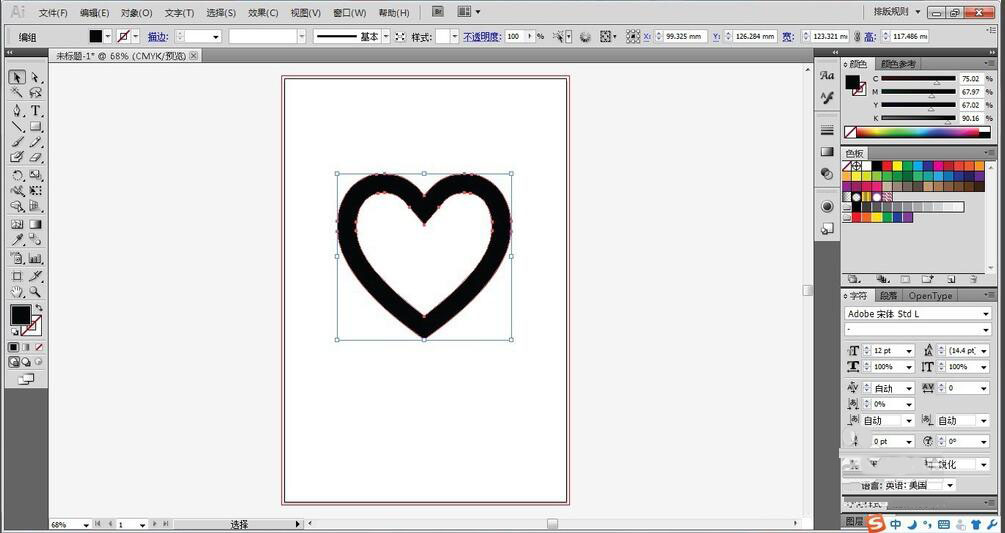Click the CMYK color spectrum bar
This screenshot has width=1005, height=533.
[x=918, y=133]
